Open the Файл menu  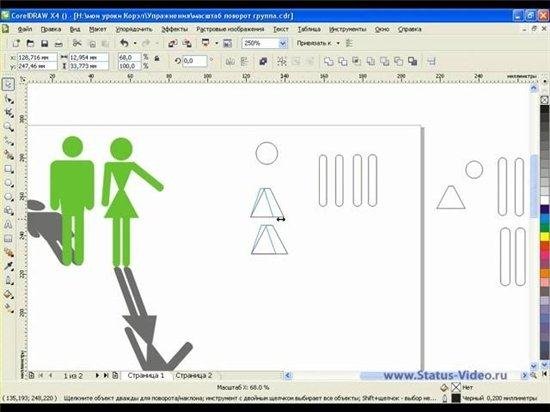point(25,29)
